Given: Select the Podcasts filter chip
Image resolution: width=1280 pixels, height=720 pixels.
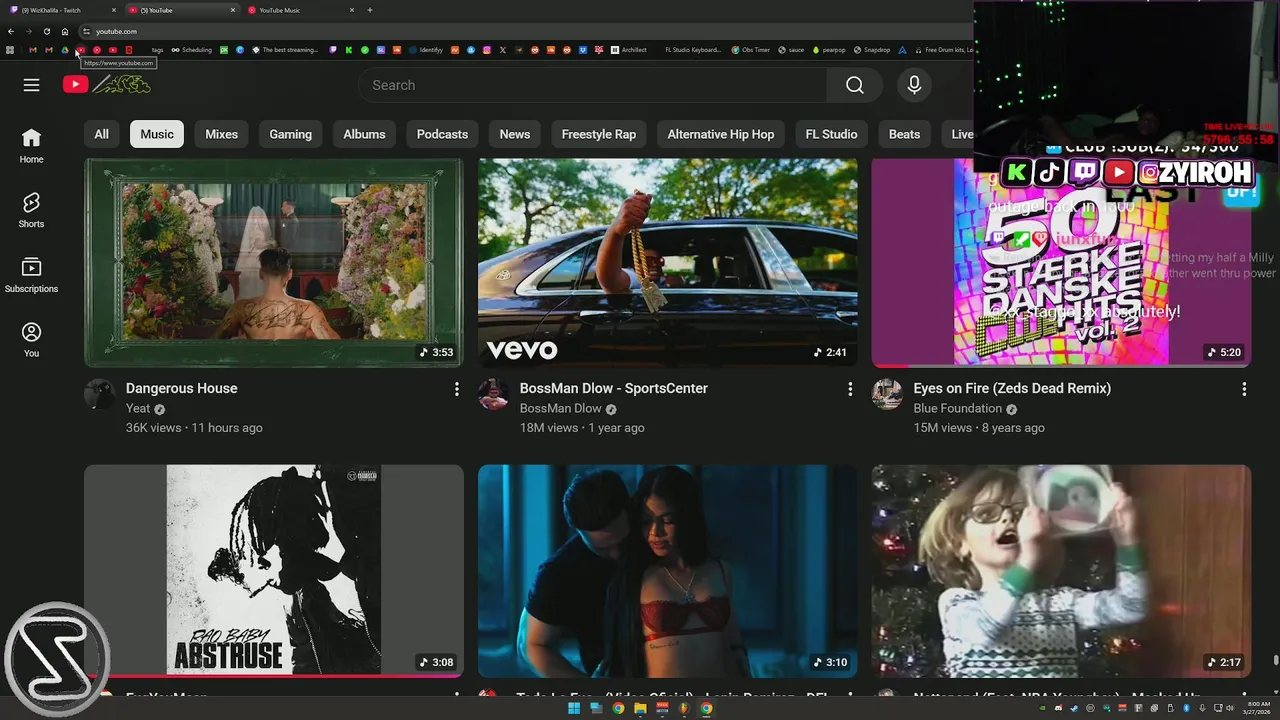Looking at the screenshot, I should [x=442, y=134].
